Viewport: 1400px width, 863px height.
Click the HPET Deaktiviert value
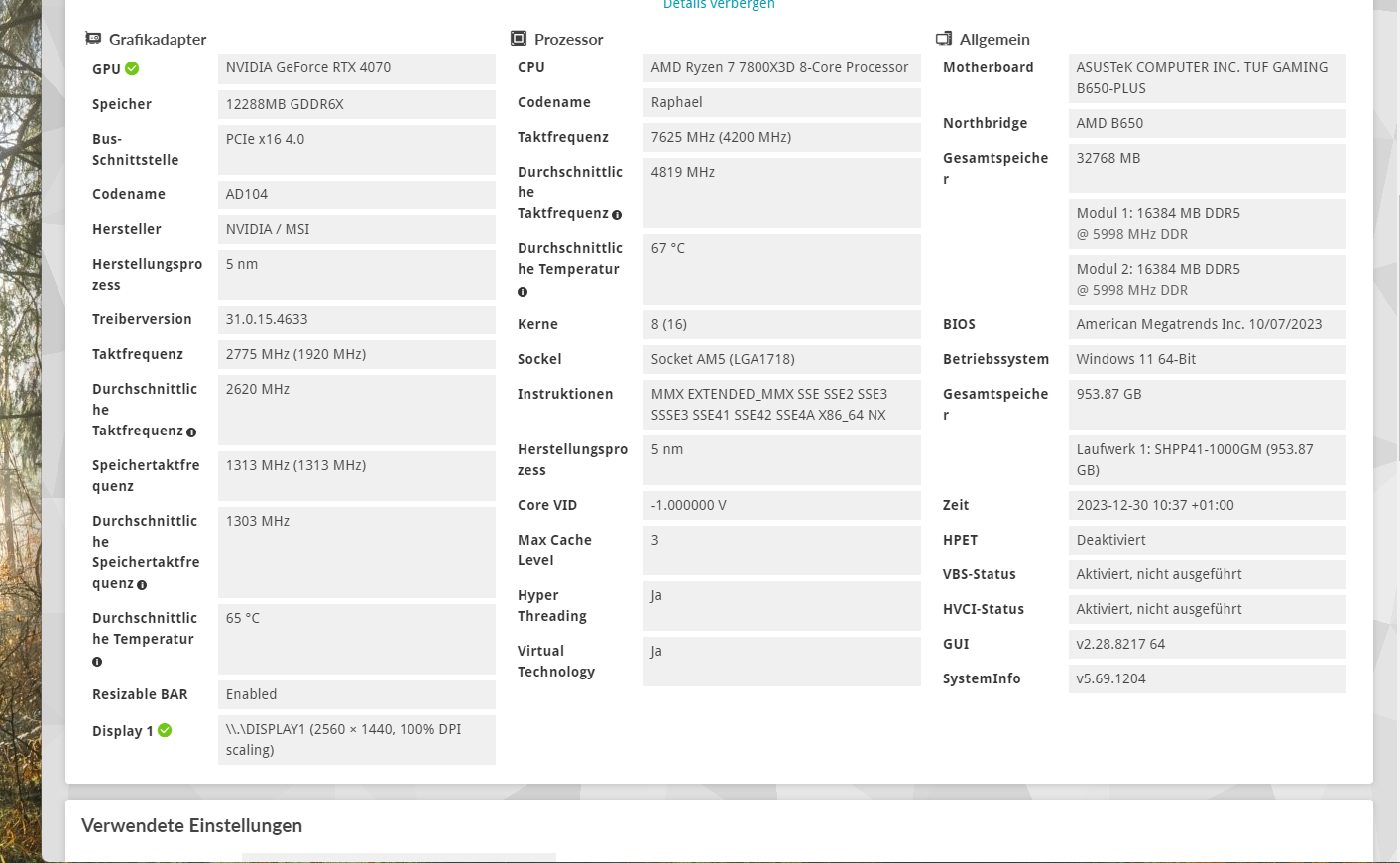point(1208,540)
